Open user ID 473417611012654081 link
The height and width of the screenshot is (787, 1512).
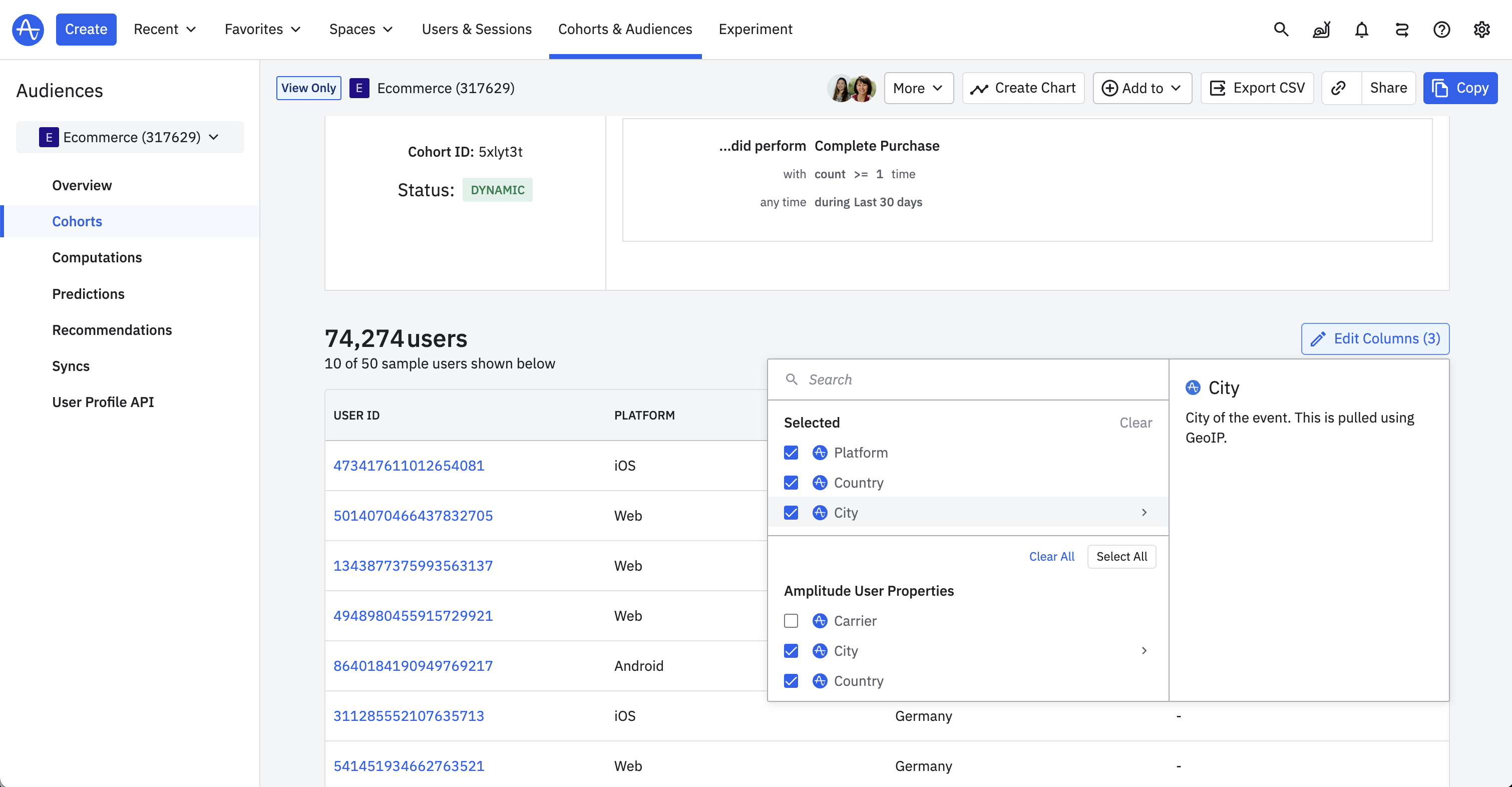pos(409,466)
